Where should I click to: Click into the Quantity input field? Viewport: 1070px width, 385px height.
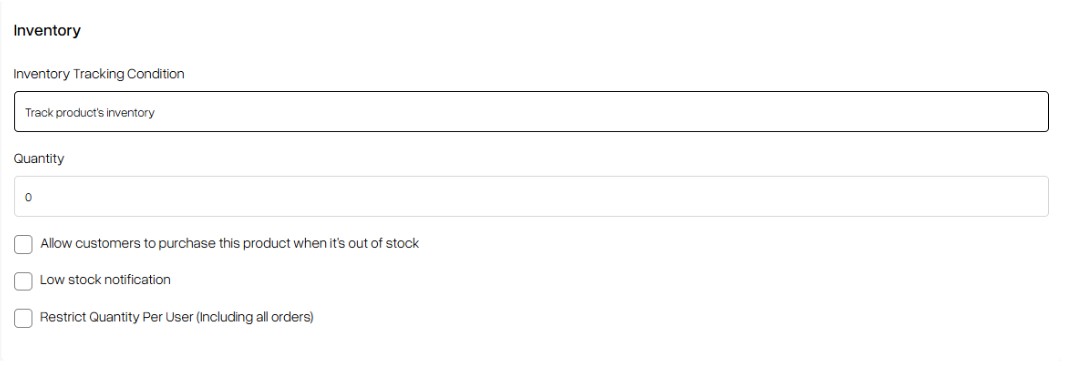tap(531, 197)
